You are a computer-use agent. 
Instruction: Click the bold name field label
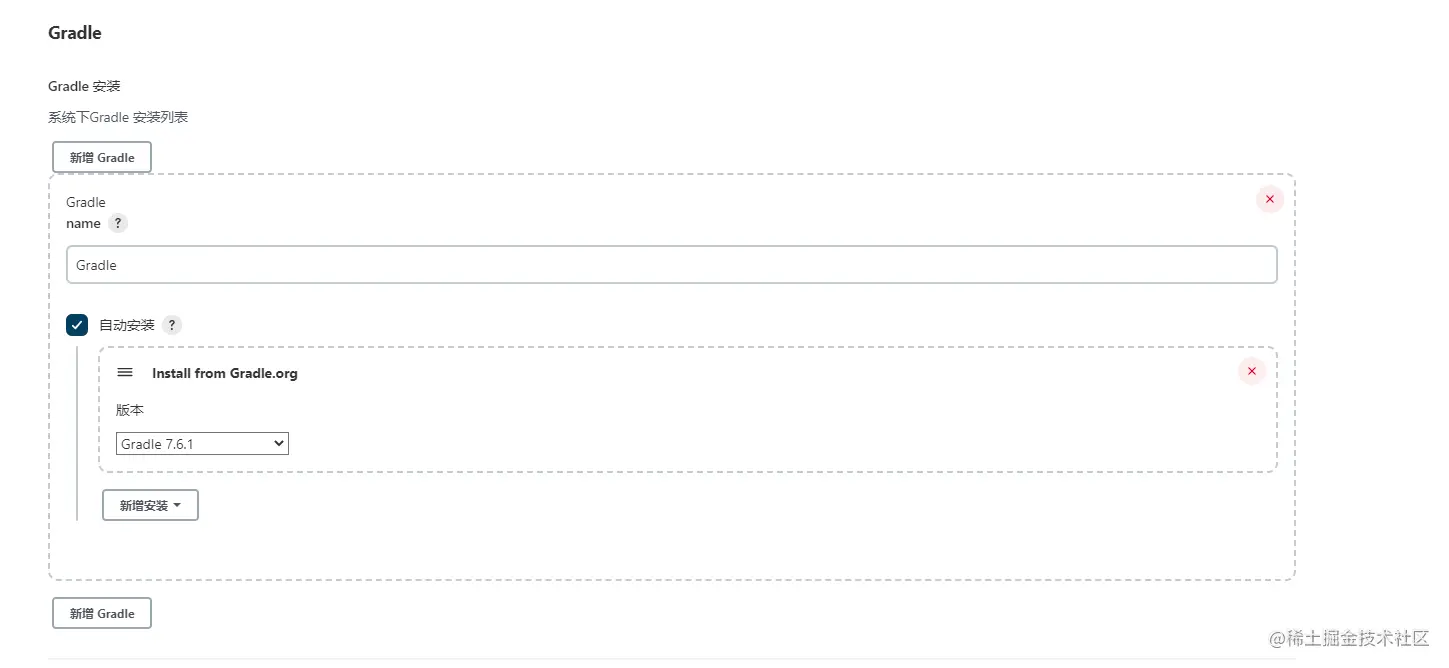(x=83, y=223)
